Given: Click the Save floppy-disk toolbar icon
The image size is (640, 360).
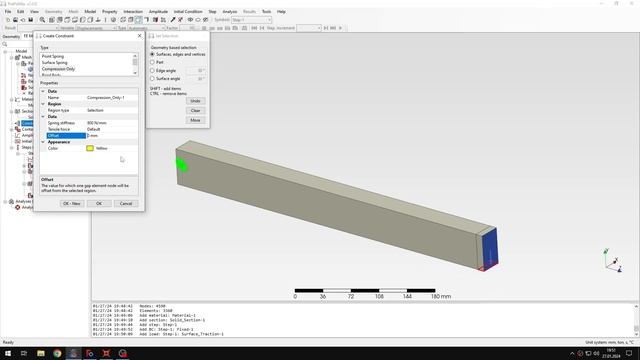Looking at the screenshot, I should point(31,20).
